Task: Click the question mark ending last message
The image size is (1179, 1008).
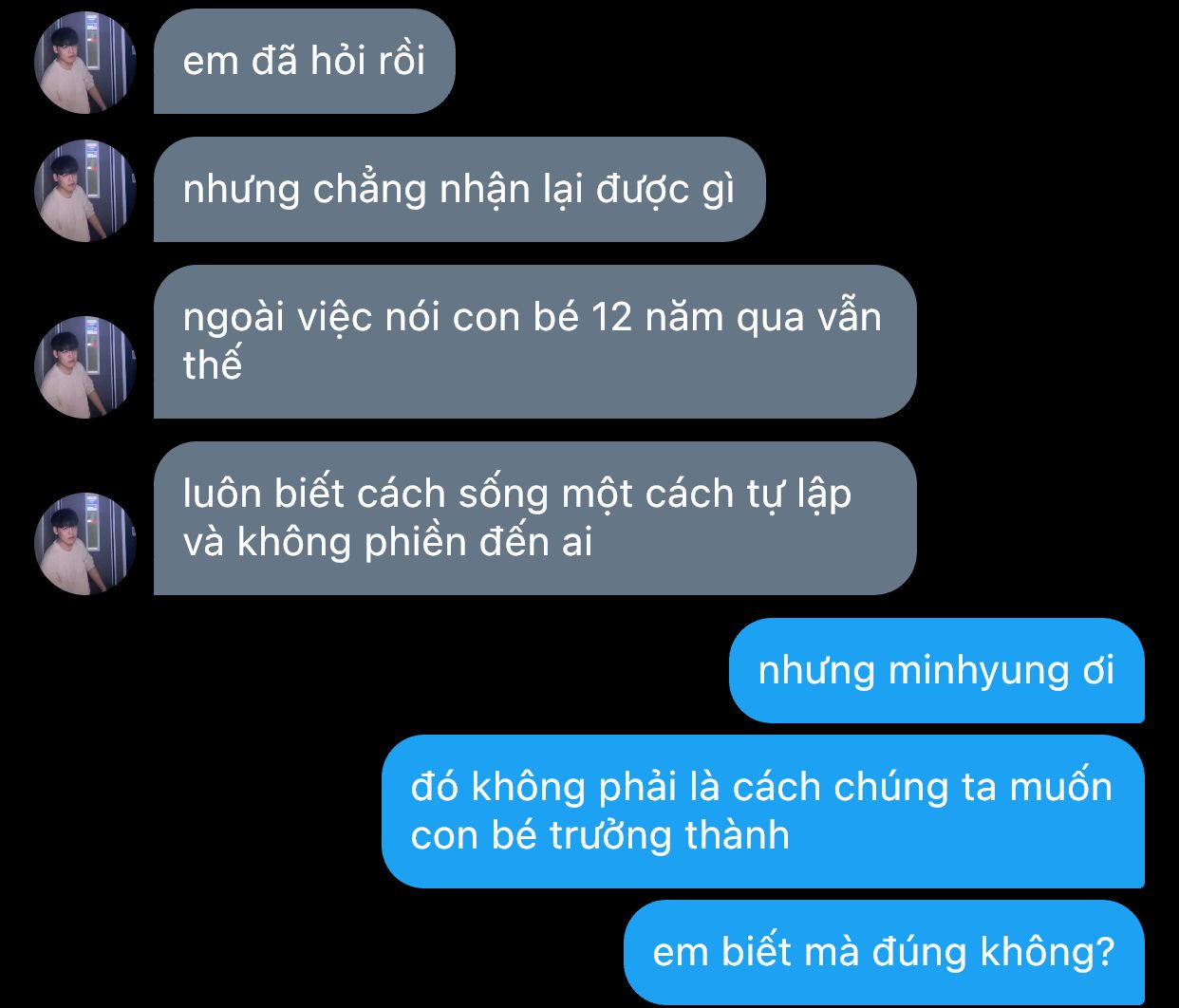Action: (1104, 952)
